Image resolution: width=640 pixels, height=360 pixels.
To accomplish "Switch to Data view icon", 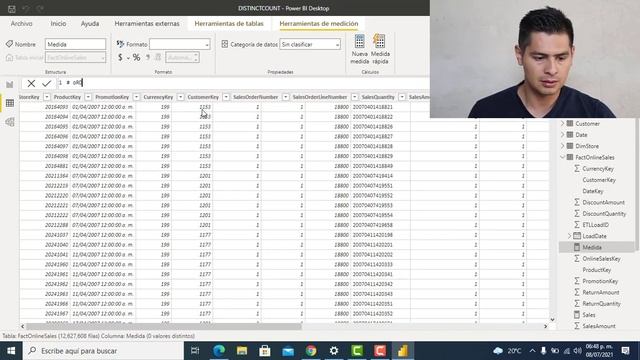I will [10, 103].
